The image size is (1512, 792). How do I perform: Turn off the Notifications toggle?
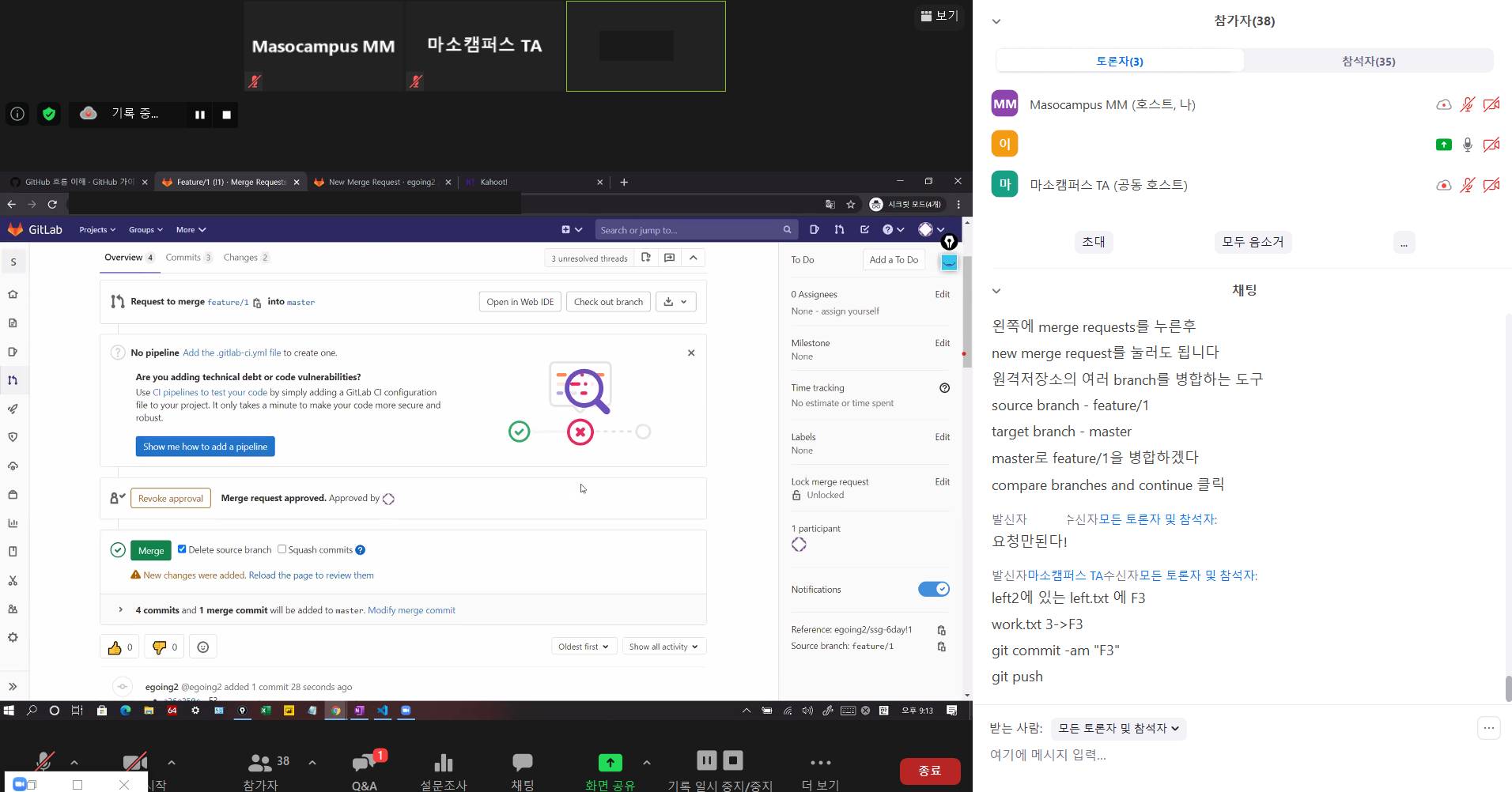(x=933, y=590)
